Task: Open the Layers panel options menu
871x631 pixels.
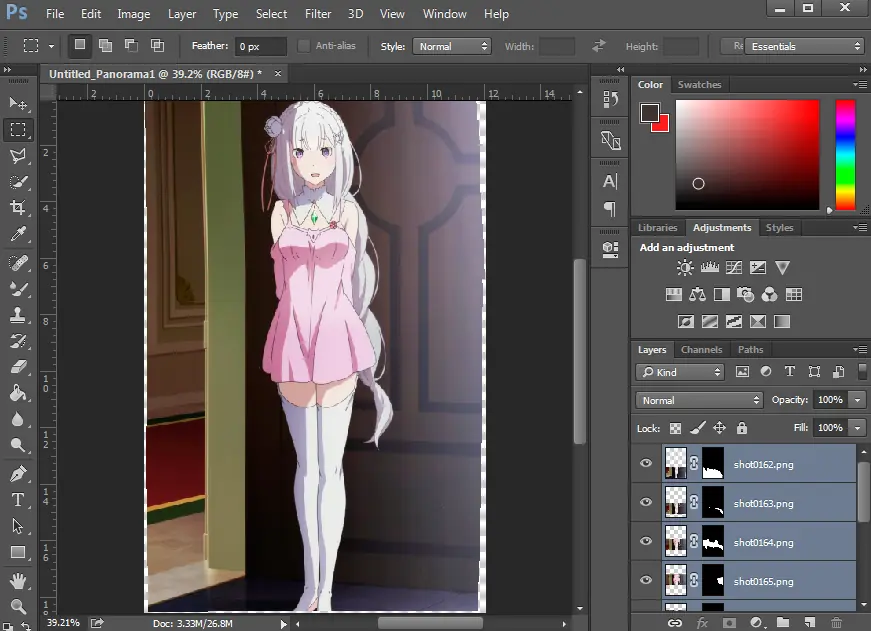Action: (860, 349)
